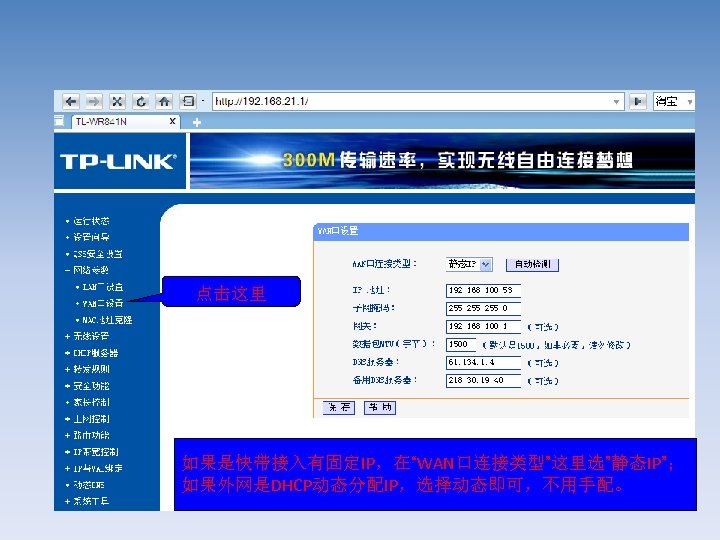This screenshot has width=720, height=540.
Task: Click the DNS服务器 field with 61.134.1.4
Action: tap(483, 362)
